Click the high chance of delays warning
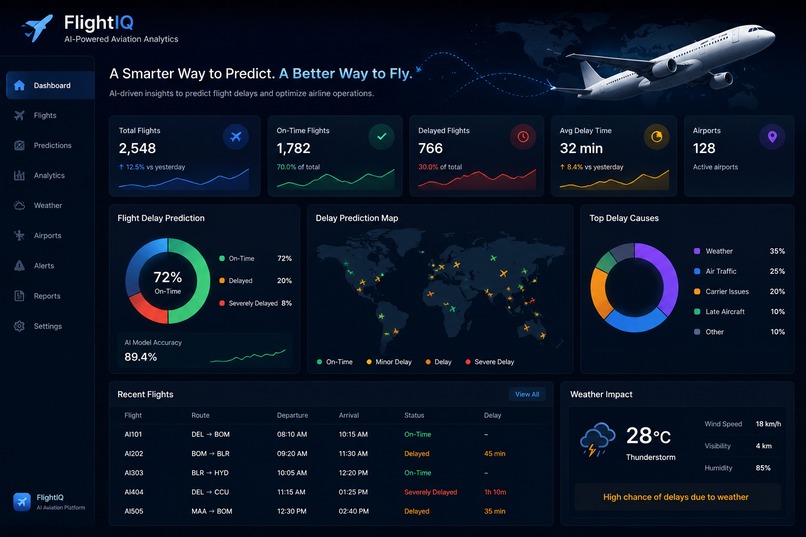The image size is (806, 537). (676, 497)
